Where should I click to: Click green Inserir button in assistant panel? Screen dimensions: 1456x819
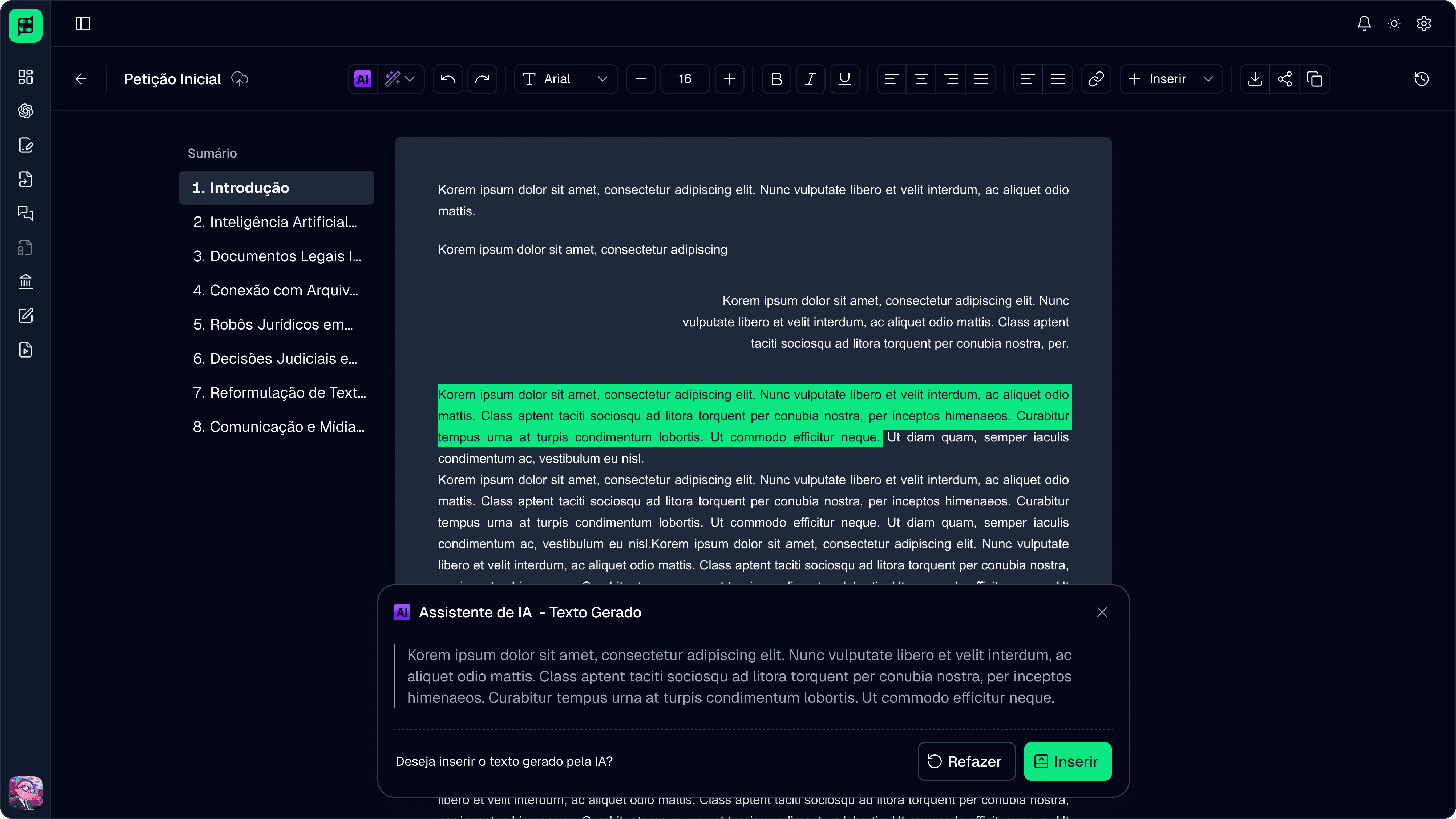tap(1067, 761)
